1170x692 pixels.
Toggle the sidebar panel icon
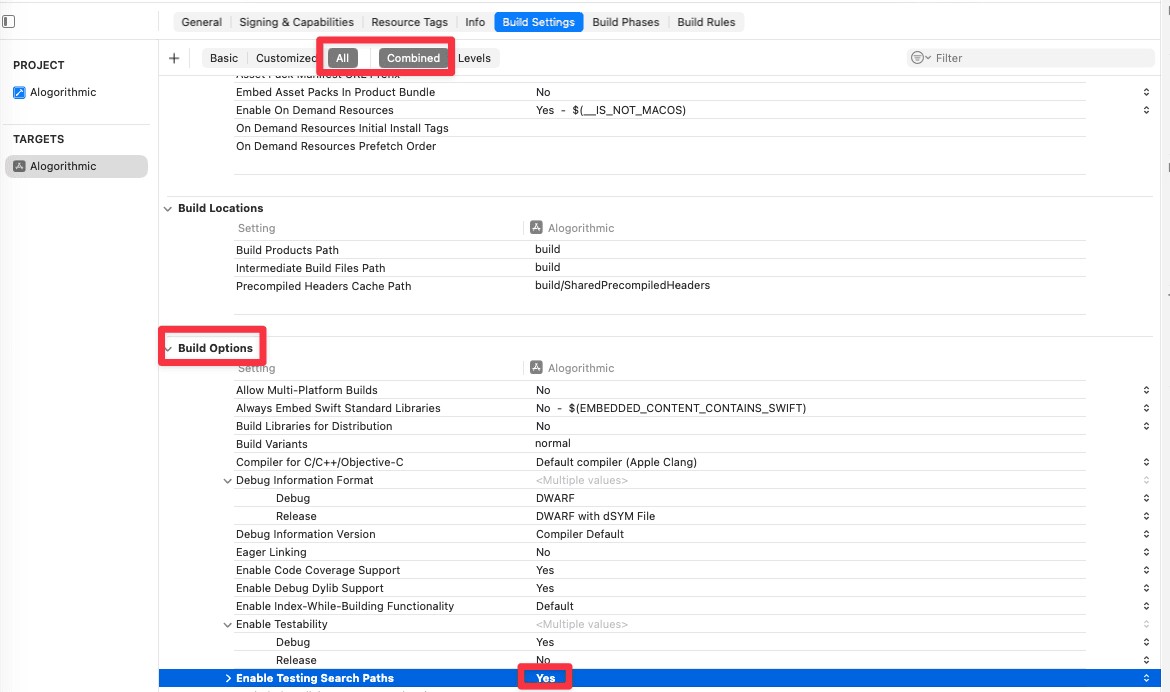point(8,22)
